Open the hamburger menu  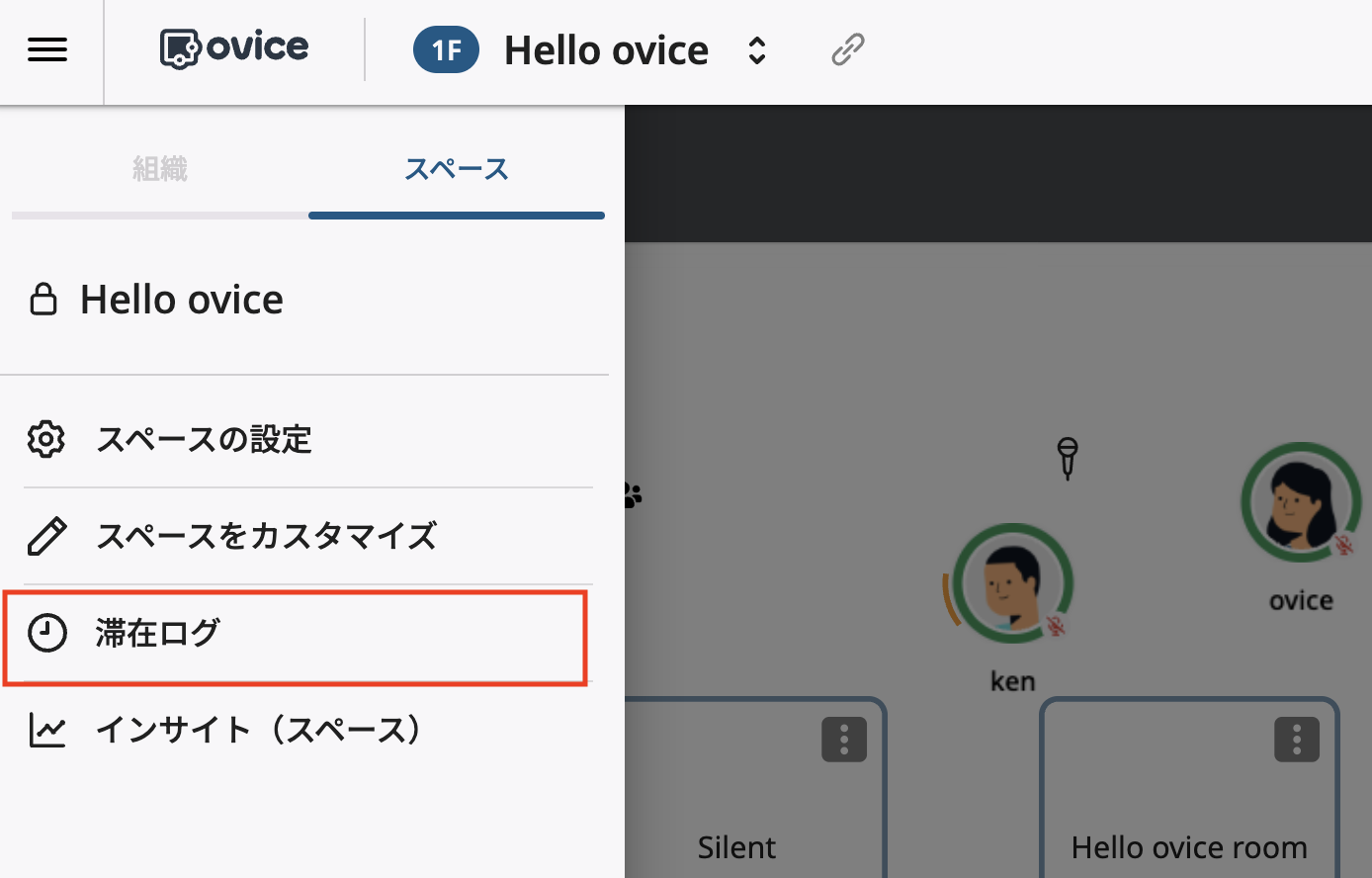pyautogui.click(x=46, y=50)
